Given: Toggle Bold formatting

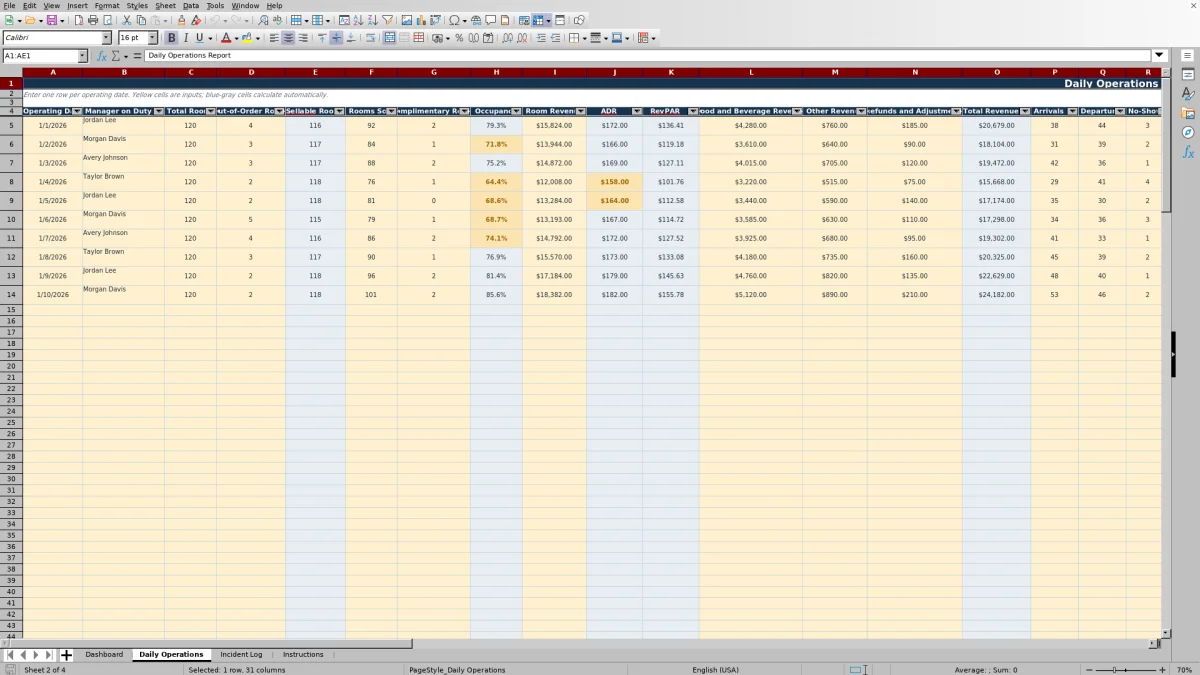Looking at the screenshot, I should click(171, 38).
